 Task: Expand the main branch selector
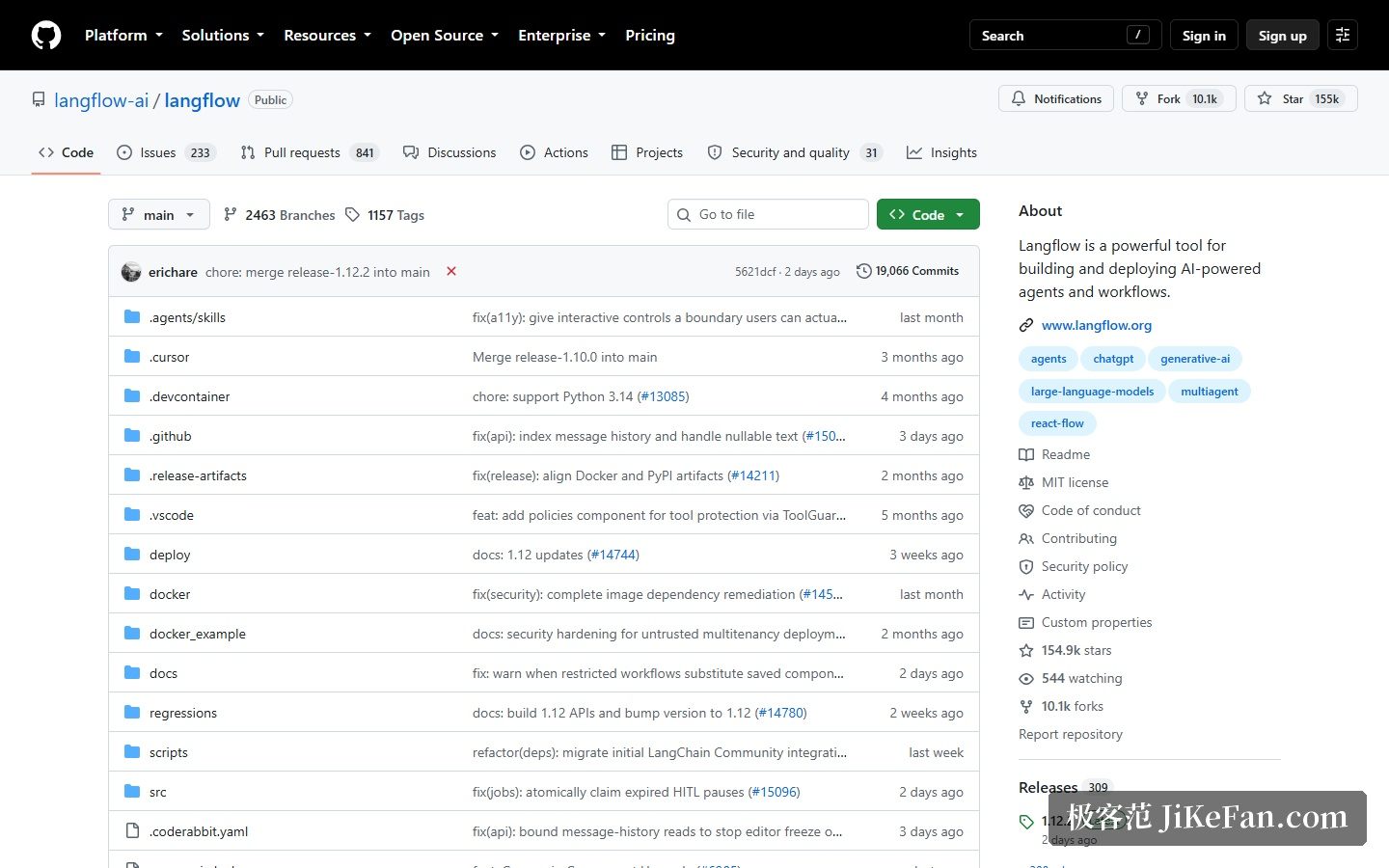pos(159,214)
